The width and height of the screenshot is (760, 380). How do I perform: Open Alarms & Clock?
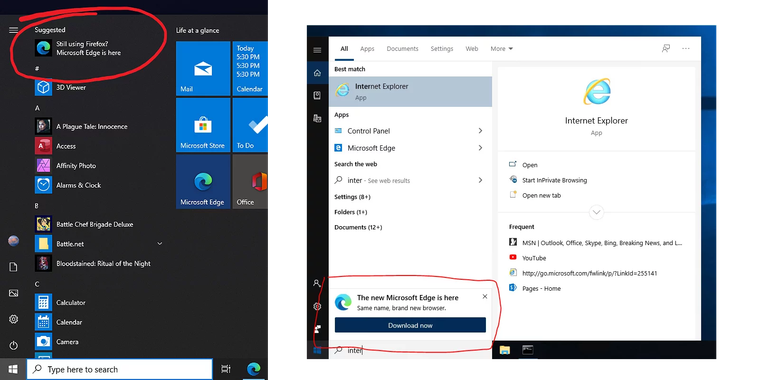[x=68, y=185]
